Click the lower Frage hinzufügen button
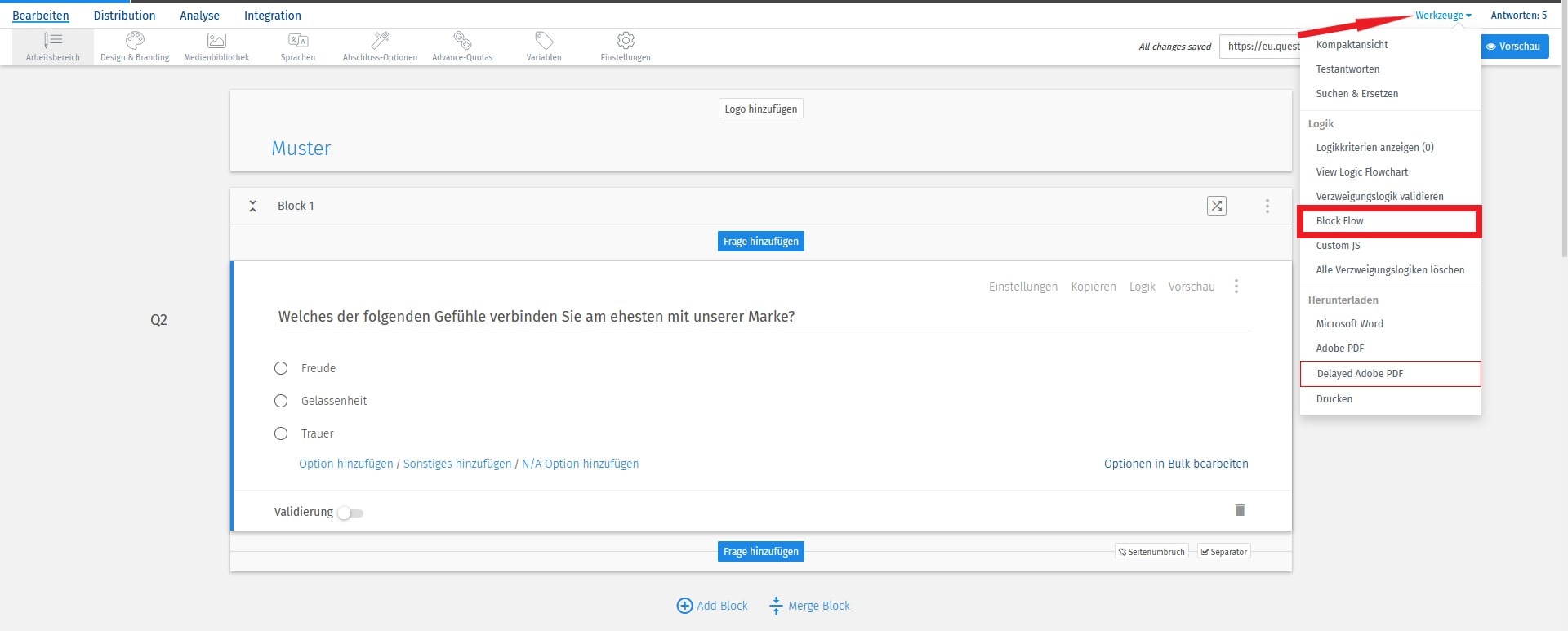The height and width of the screenshot is (631, 1568). [761, 552]
